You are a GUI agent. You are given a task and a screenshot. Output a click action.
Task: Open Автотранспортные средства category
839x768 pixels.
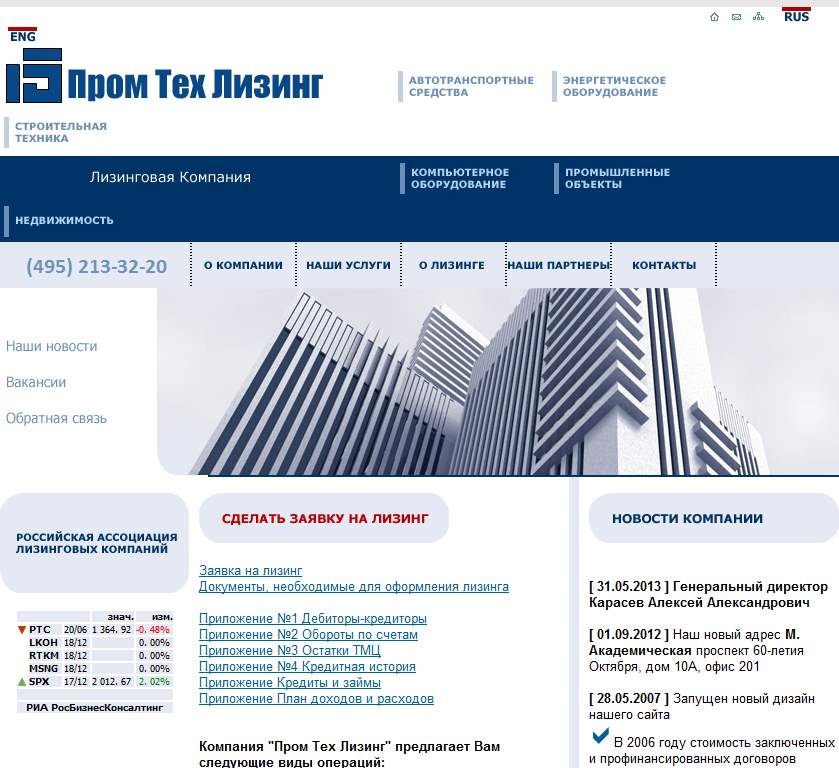(471, 86)
